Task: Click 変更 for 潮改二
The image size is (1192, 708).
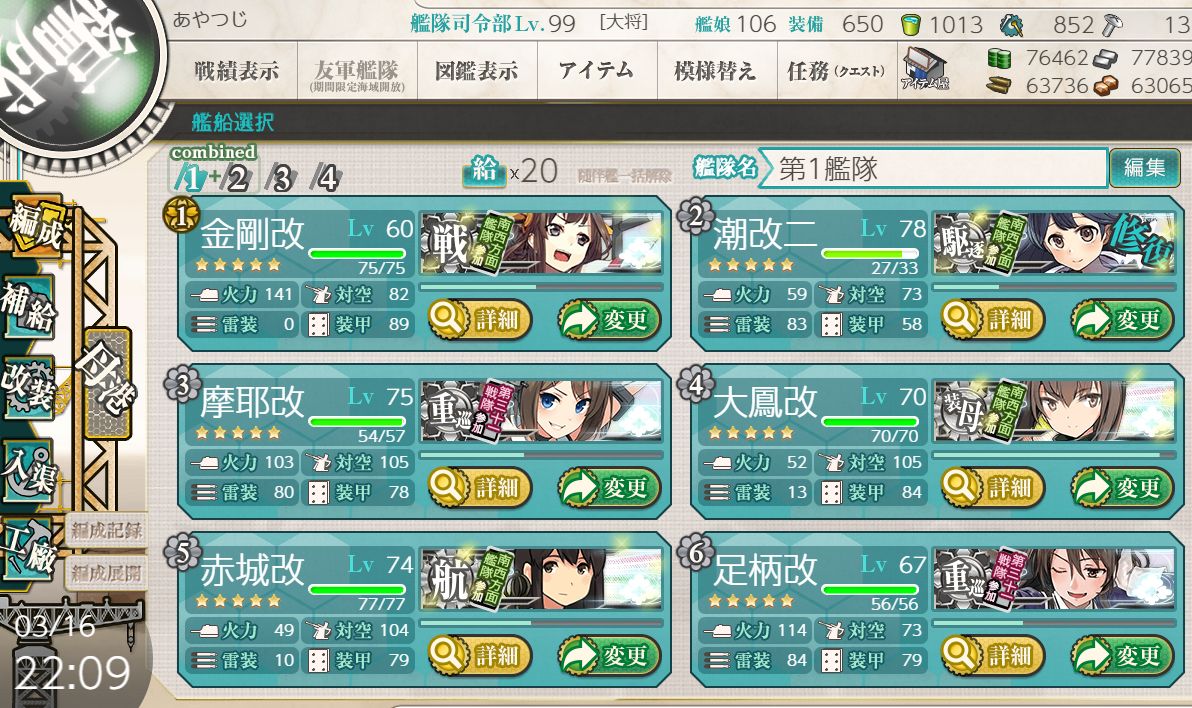Action: 1124,319
